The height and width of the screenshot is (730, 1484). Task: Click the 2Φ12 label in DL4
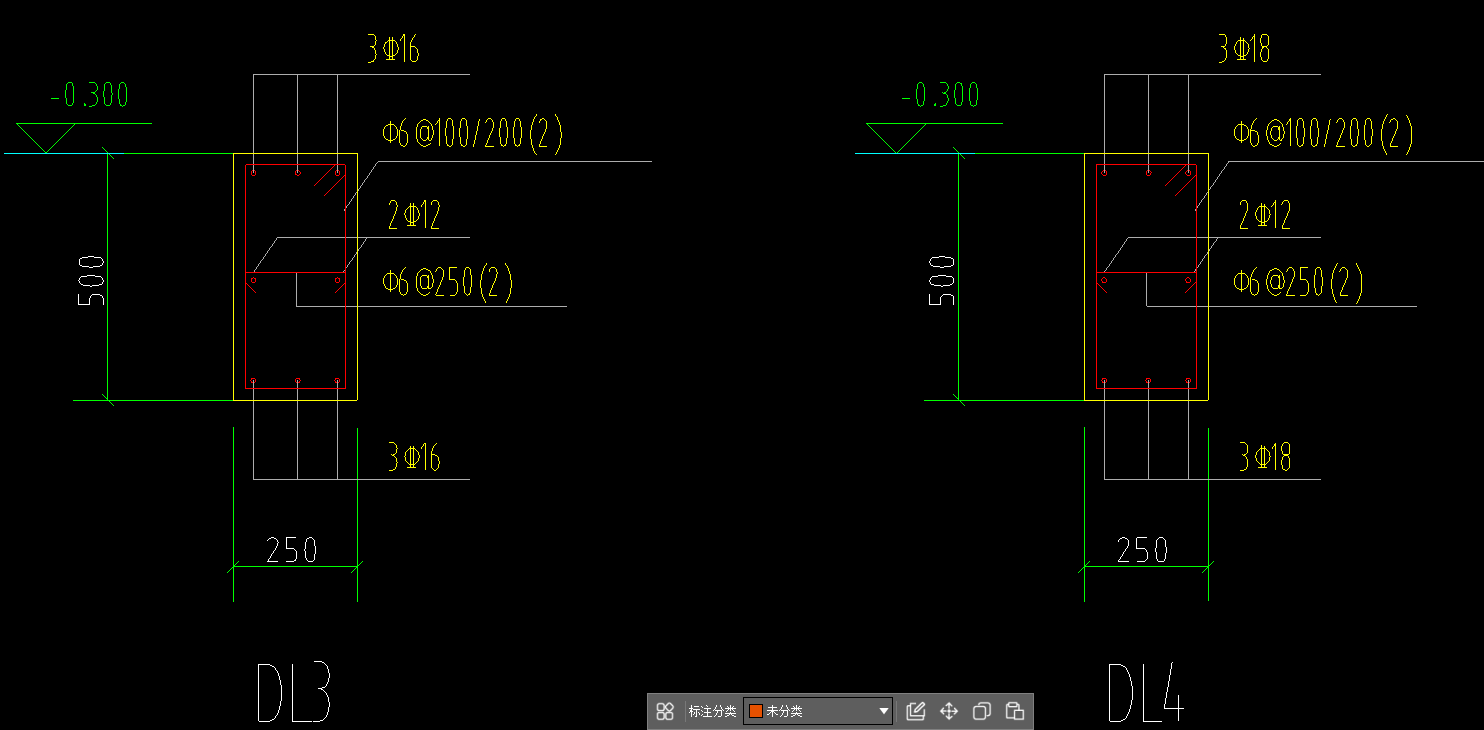click(1265, 215)
